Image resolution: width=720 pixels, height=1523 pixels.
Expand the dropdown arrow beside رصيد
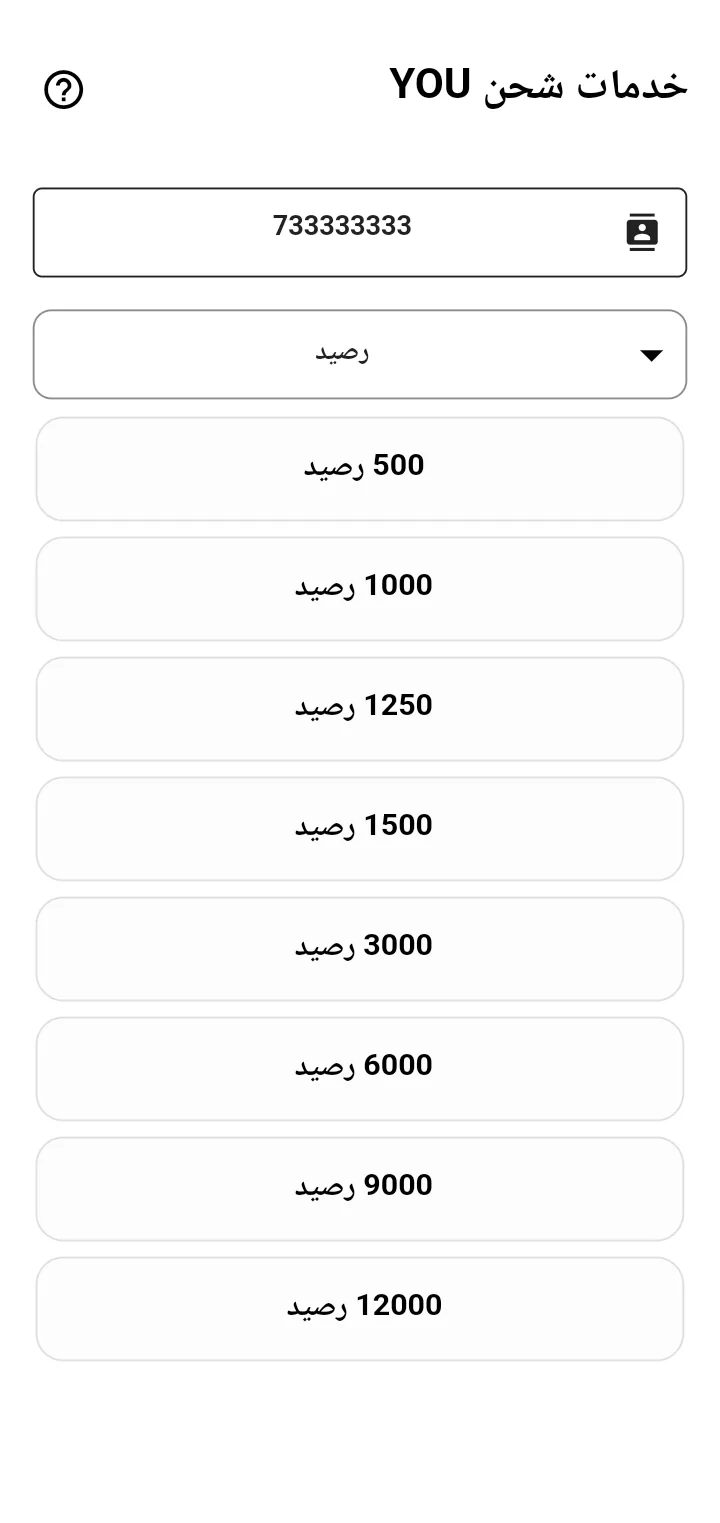[x=651, y=355]
